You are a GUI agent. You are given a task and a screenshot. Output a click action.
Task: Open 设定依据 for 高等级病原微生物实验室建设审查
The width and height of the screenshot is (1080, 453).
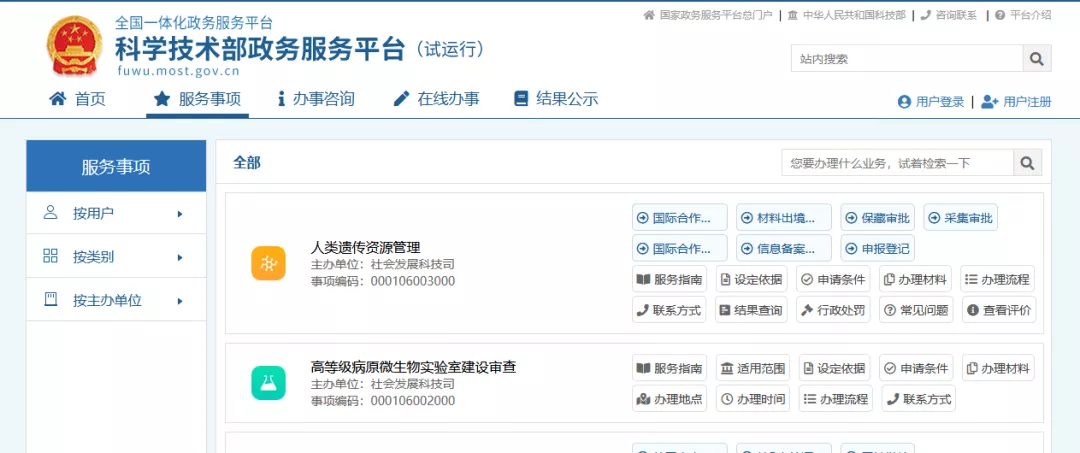click(834, 368)
